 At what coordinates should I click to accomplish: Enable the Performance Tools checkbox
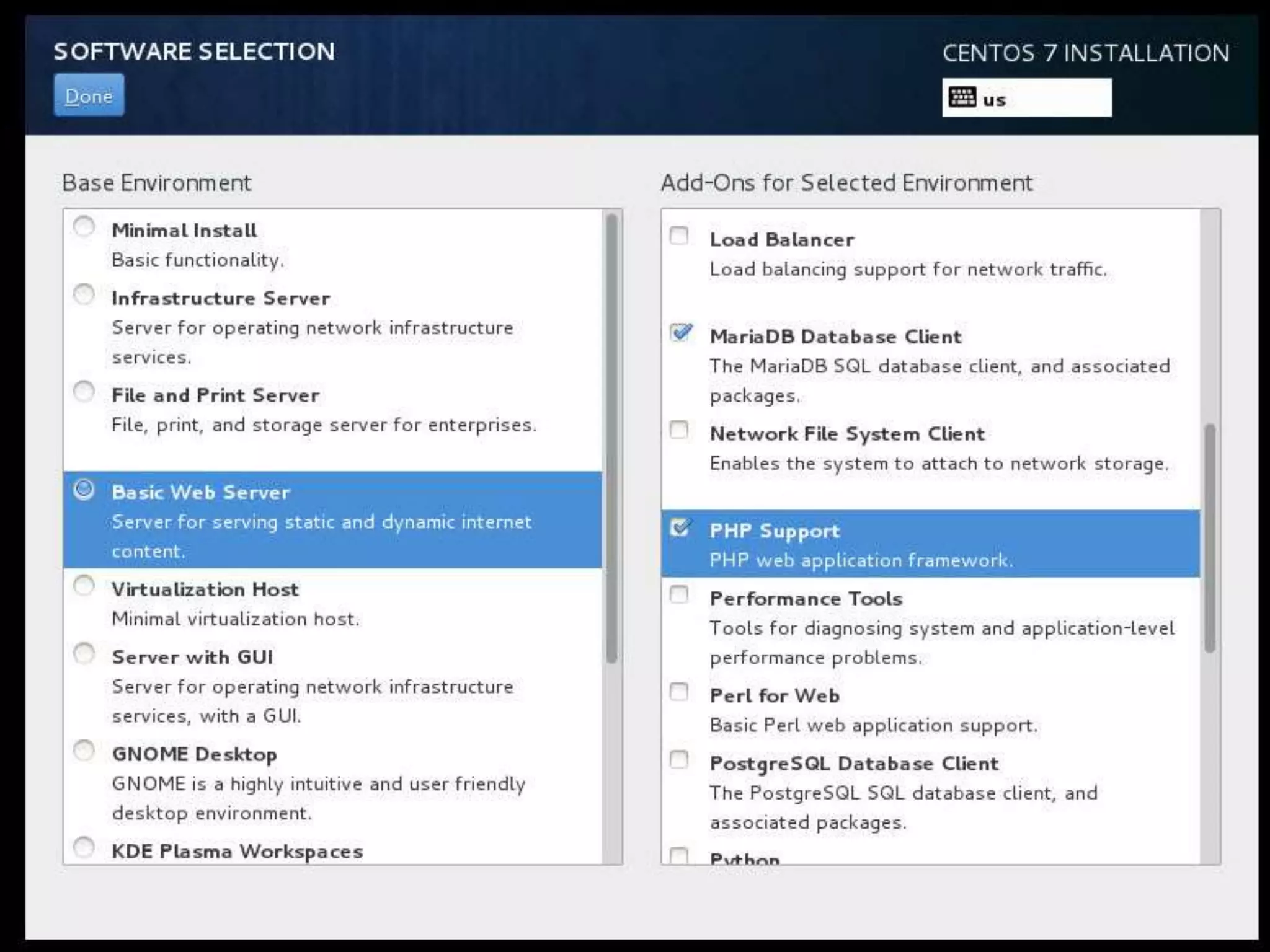coord(680,595)
